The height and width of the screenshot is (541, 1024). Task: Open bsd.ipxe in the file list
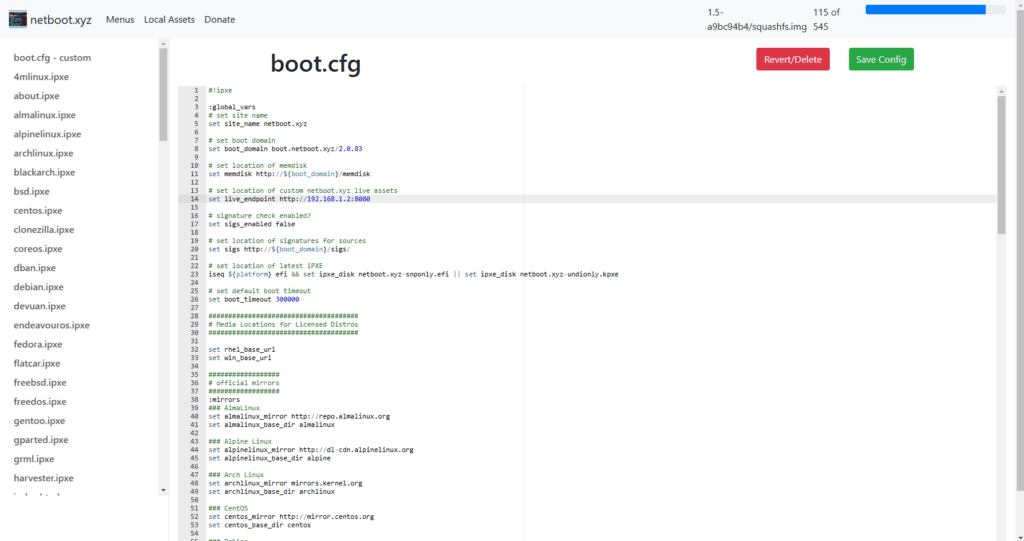(x=31, y=191)
